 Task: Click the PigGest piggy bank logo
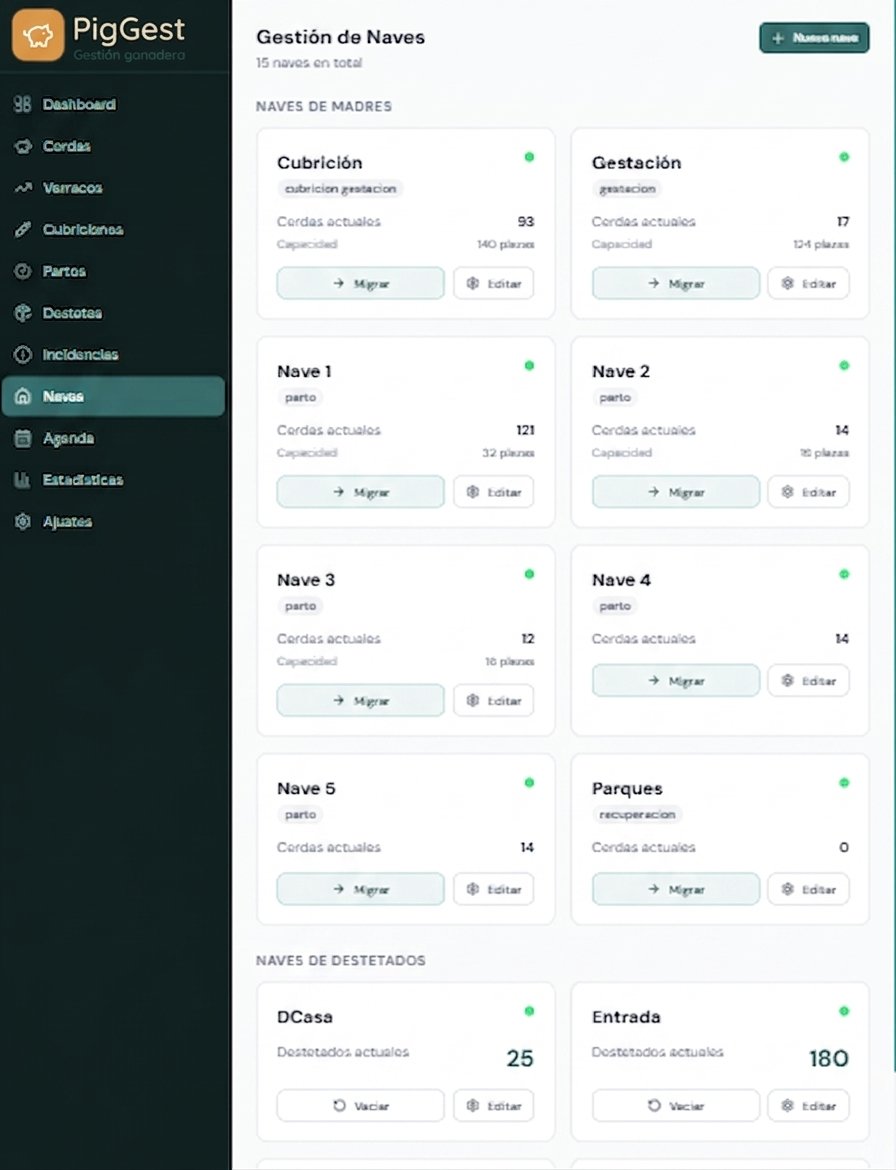[38, 35]
